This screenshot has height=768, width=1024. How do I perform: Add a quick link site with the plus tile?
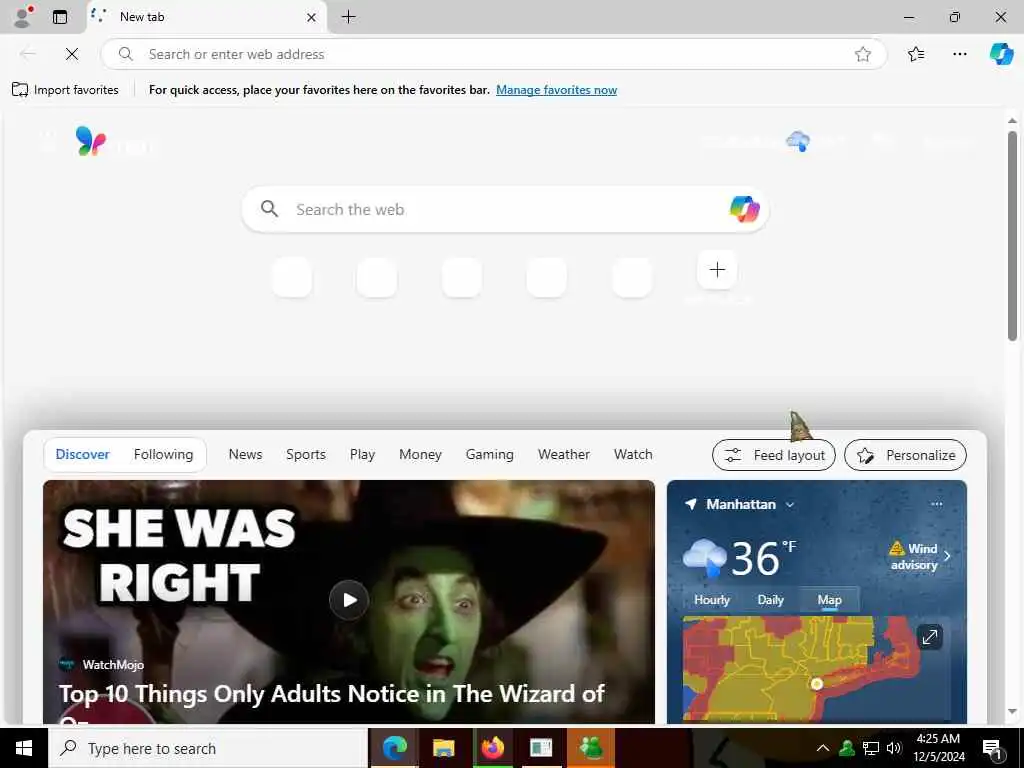click(717, 270)
